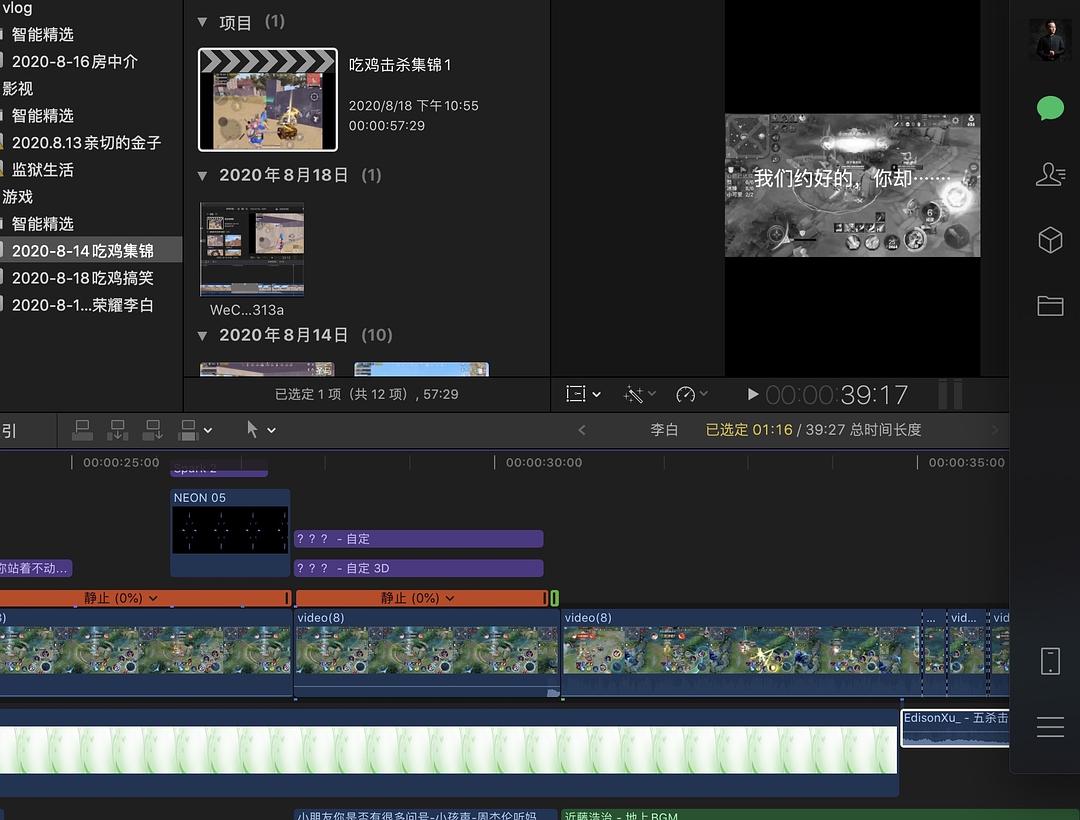Collapse the 2020年8月14日 section triangle
This screenshot has width=1080, height=820.
(x=202, y=336)
